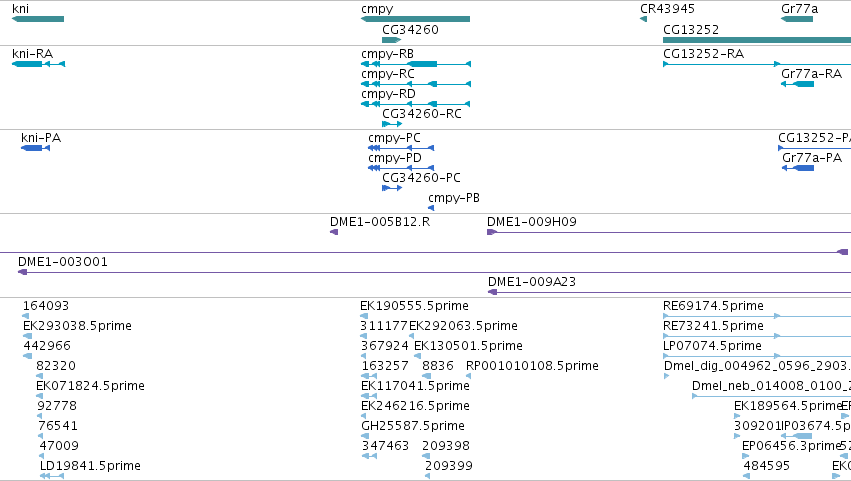Select the DME1-005B12.R feature label
Viewport: 851px width, 481px height.
(x=380, y=222)
